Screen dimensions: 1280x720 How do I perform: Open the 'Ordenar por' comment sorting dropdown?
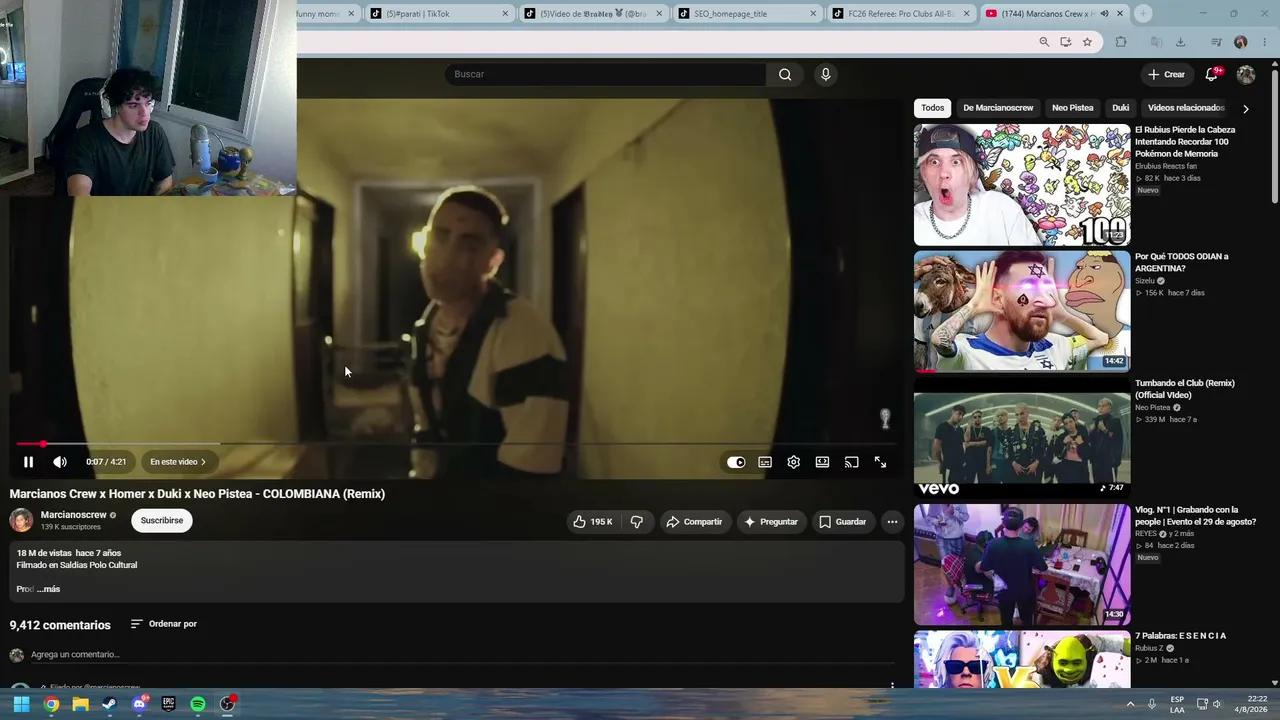coord(164,624)
